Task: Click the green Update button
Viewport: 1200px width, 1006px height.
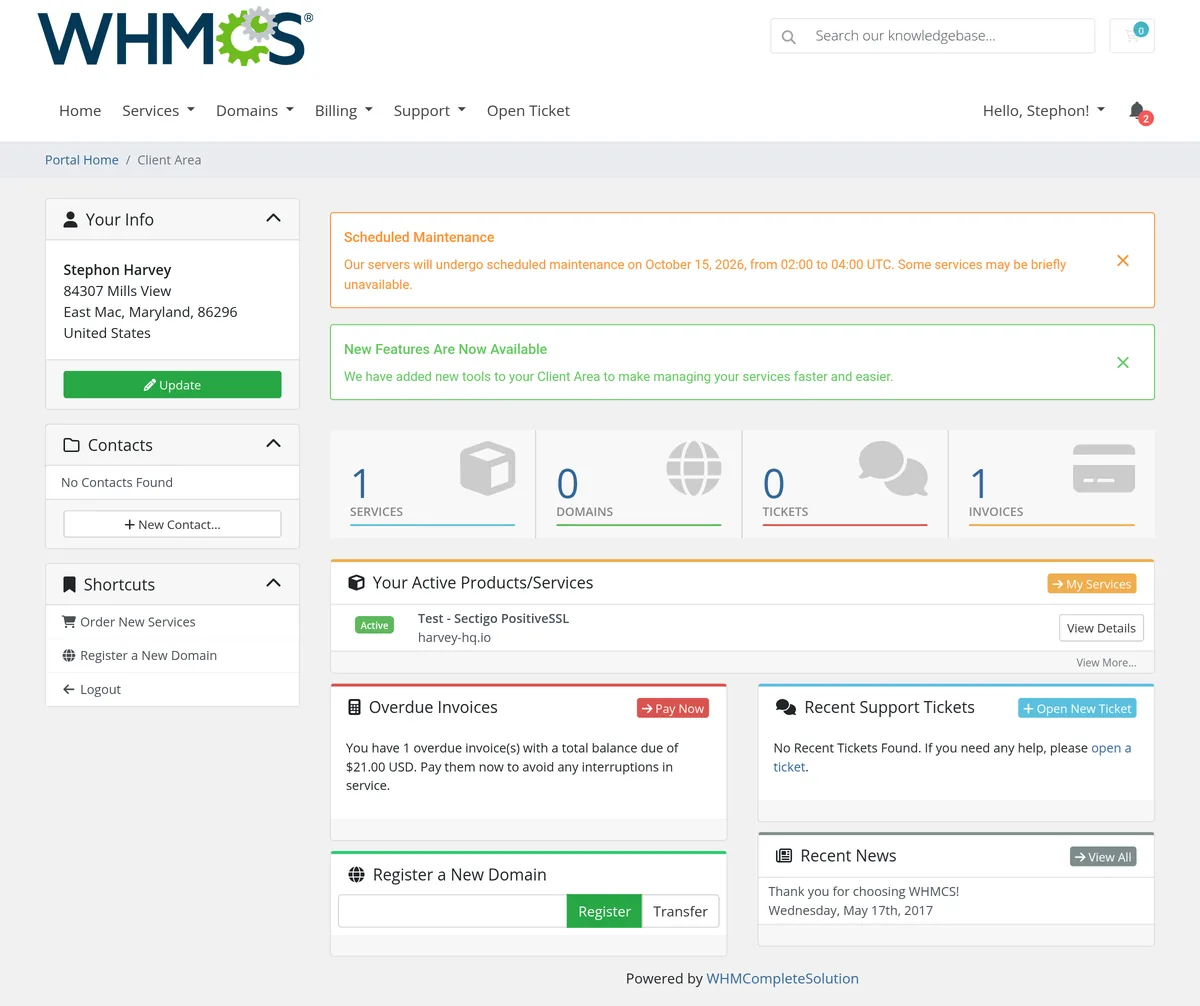Action: (x=172, y=385)
